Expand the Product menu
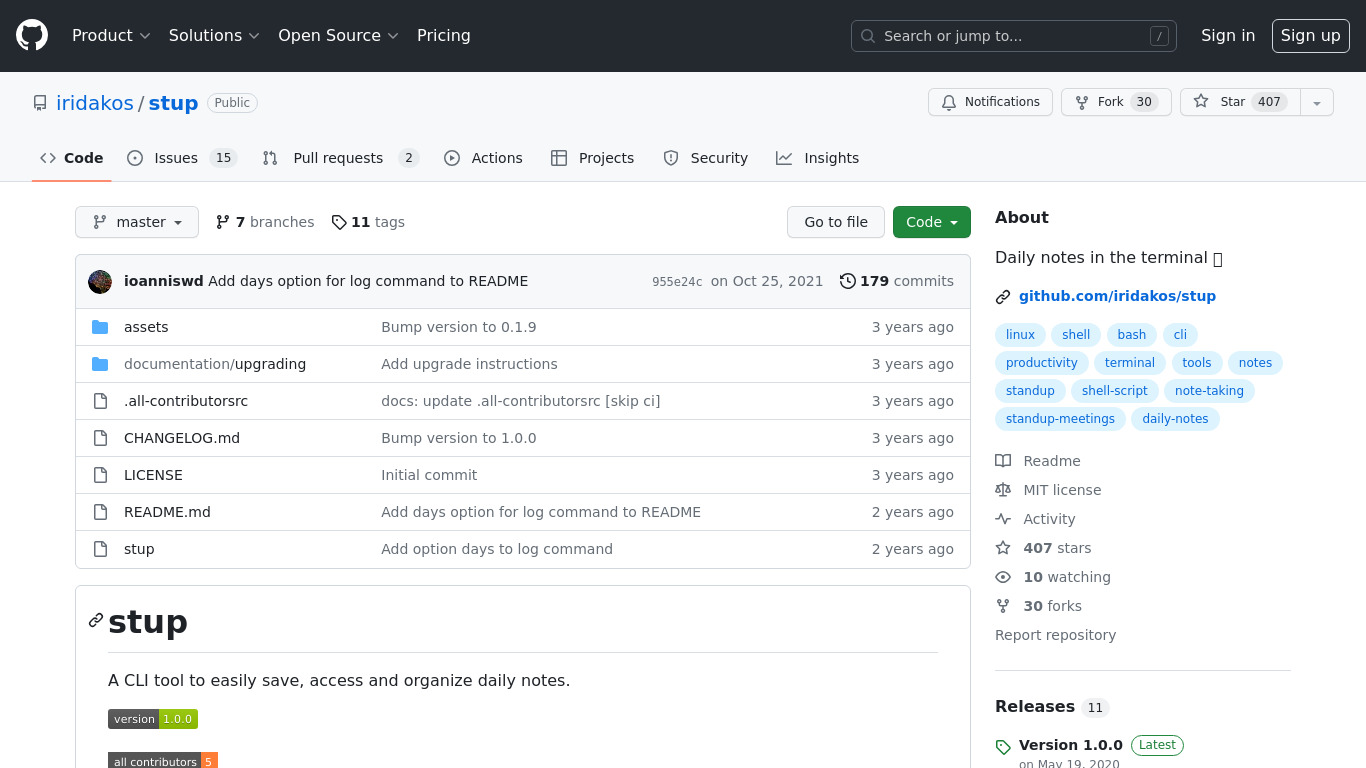This screenshot has width=1366, height=768. (x=111, y=36)
